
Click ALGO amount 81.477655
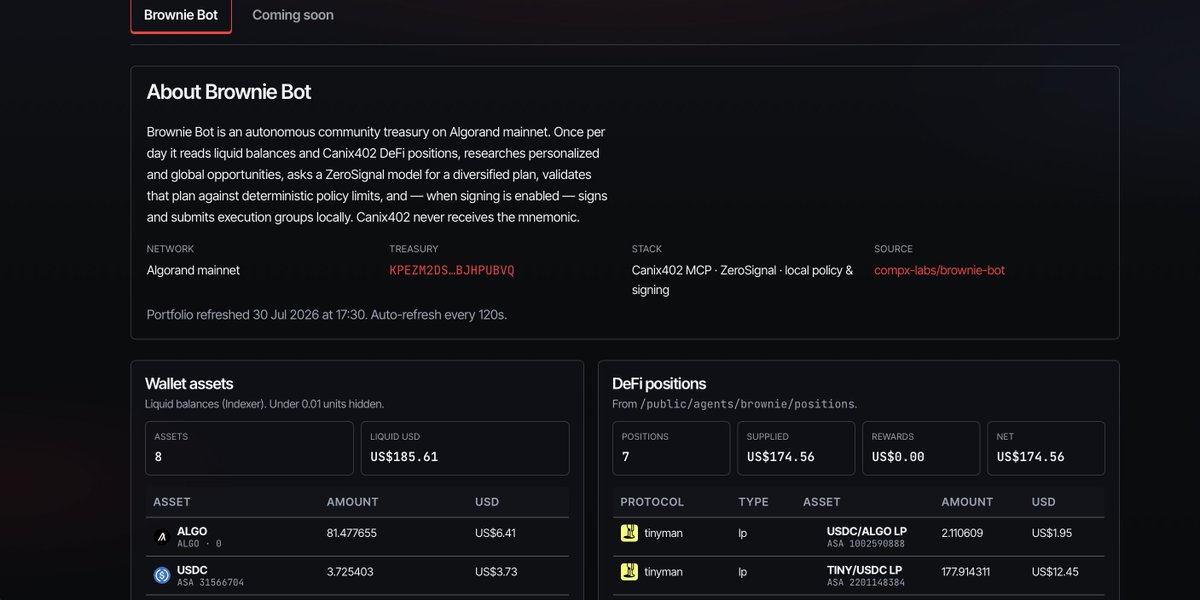tap(352, 533)
